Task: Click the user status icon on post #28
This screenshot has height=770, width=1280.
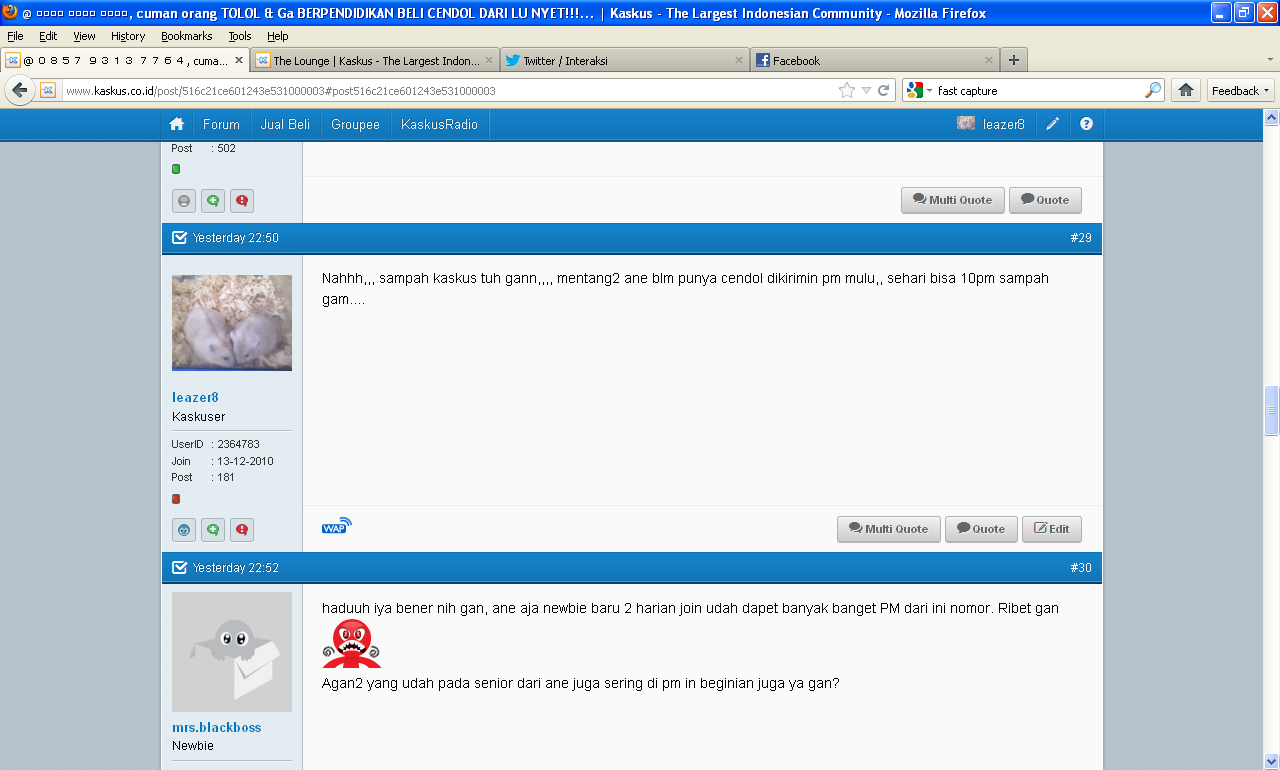Action: click(184, 201)
